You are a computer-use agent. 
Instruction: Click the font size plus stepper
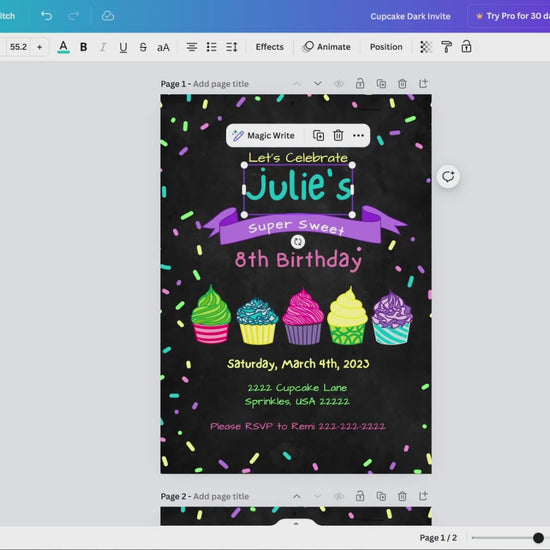pyautogui.click(x=39, y=47)
